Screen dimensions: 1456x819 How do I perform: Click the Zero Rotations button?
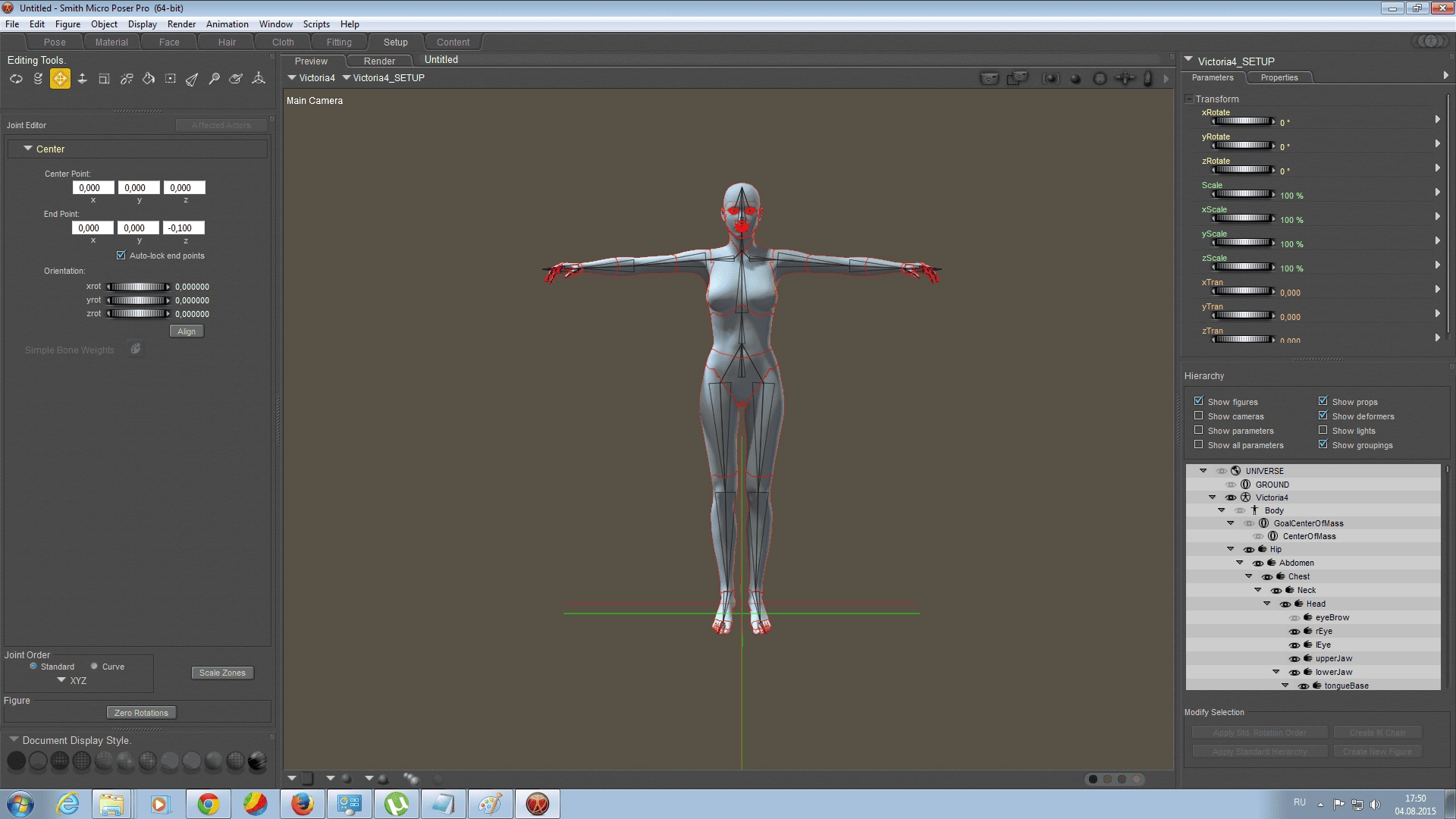tap(142, 713)
